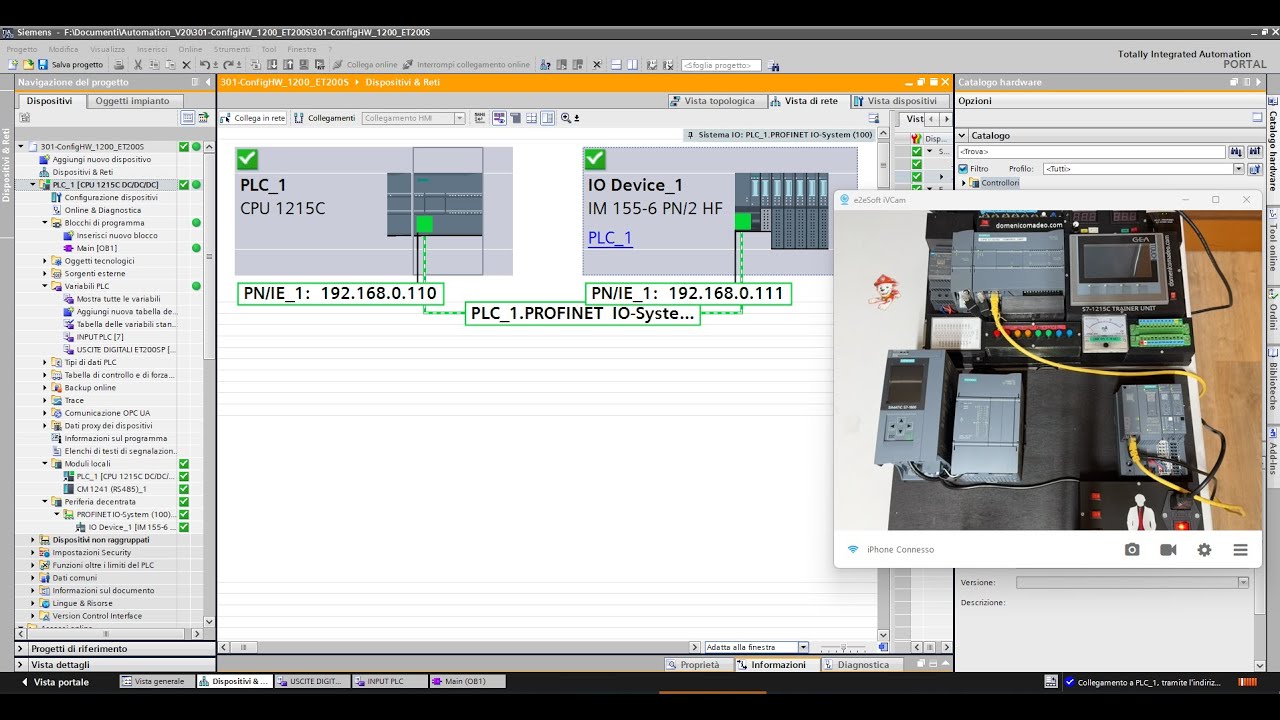Open the Online menu

[x=190, y=49]
